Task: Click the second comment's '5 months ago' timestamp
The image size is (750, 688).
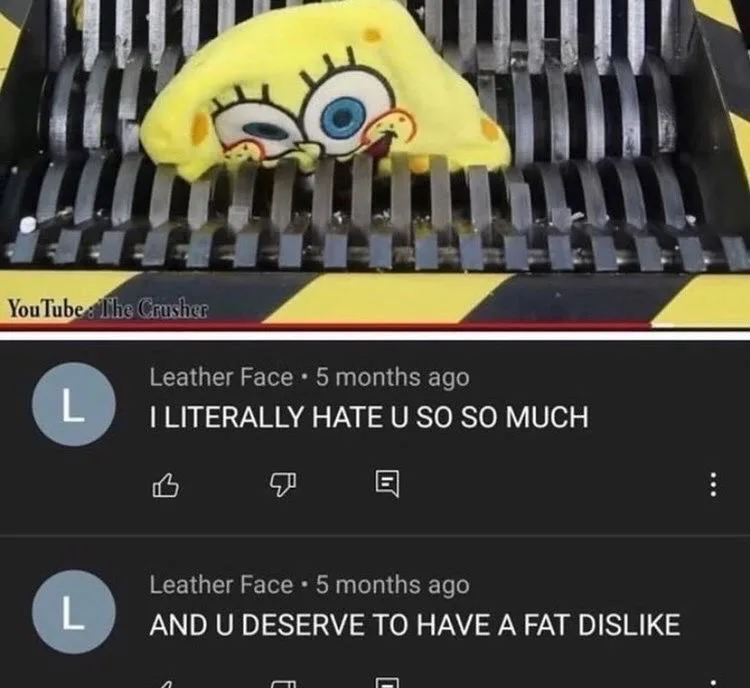Action: (393, 585)
